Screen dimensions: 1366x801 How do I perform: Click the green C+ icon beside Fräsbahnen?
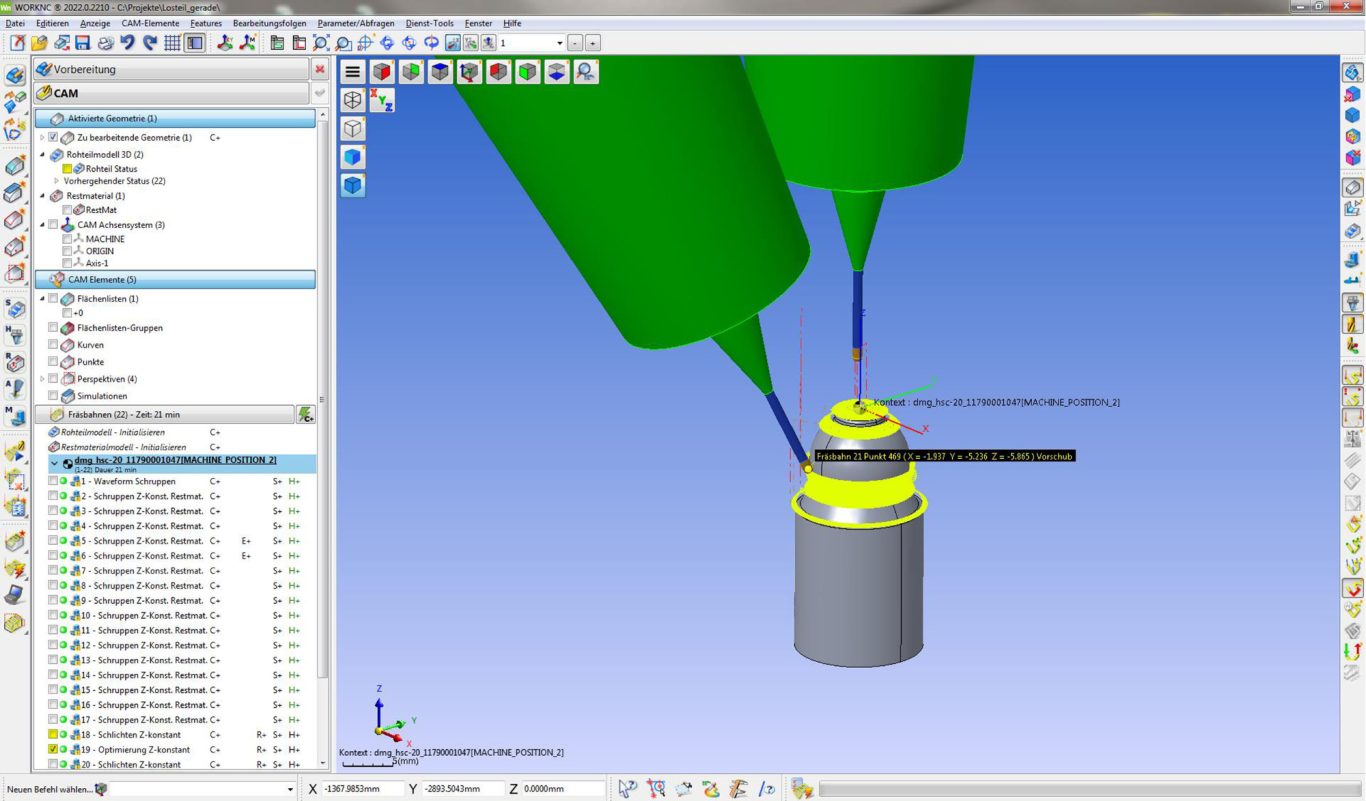pos(305,414)
